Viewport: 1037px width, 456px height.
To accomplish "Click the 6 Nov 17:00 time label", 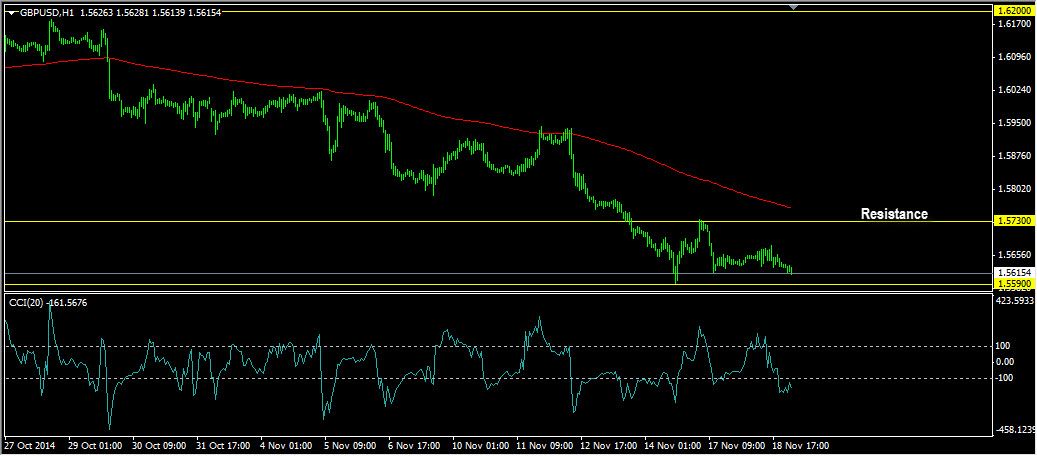I will [x=415, y=445].
